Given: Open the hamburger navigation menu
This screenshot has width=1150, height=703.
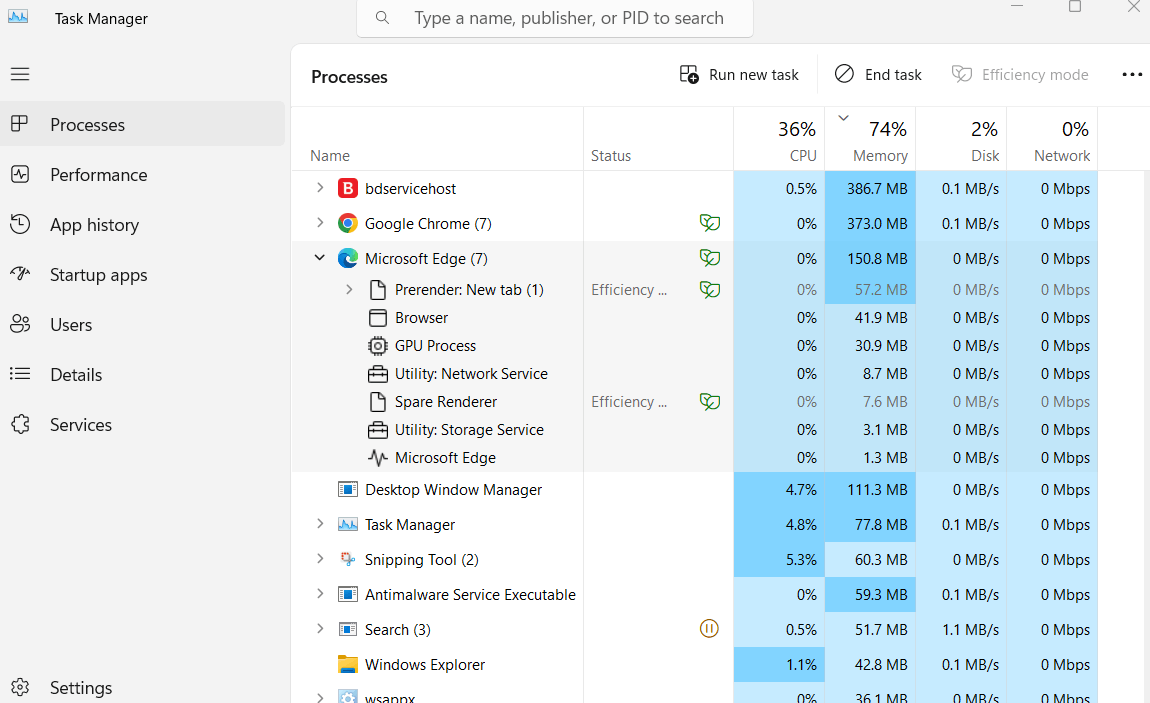Looking at the screenshot, I should pos(20,74).
